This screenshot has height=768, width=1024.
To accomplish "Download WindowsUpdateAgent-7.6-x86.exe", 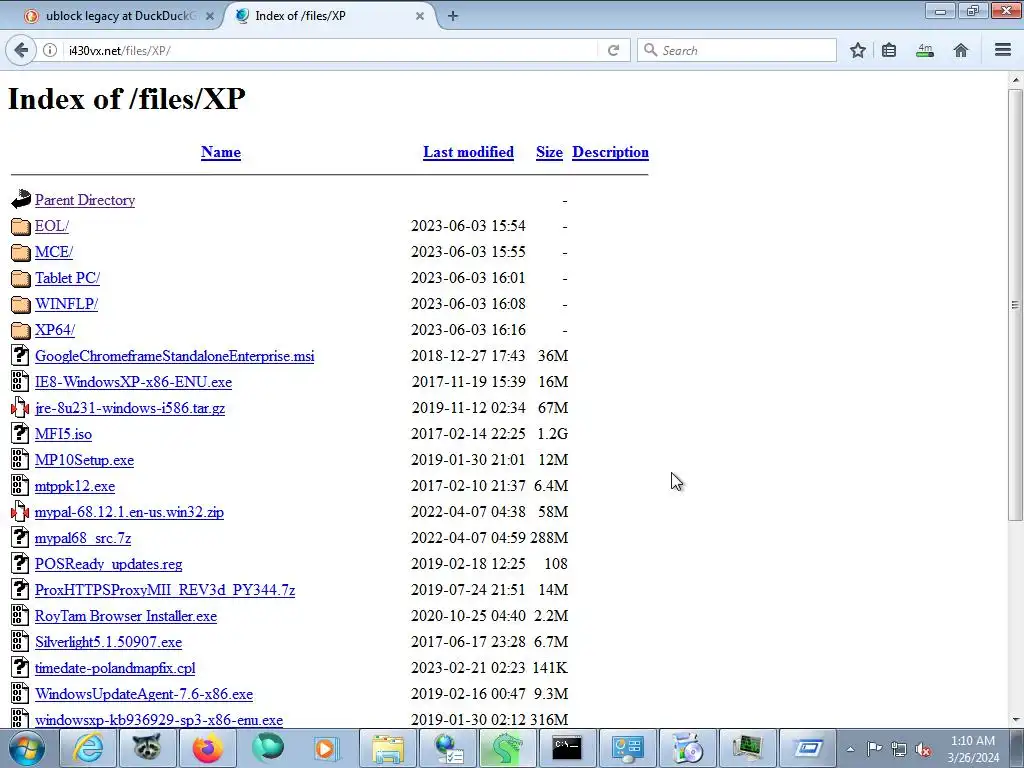I will click(x=144, y=694).
